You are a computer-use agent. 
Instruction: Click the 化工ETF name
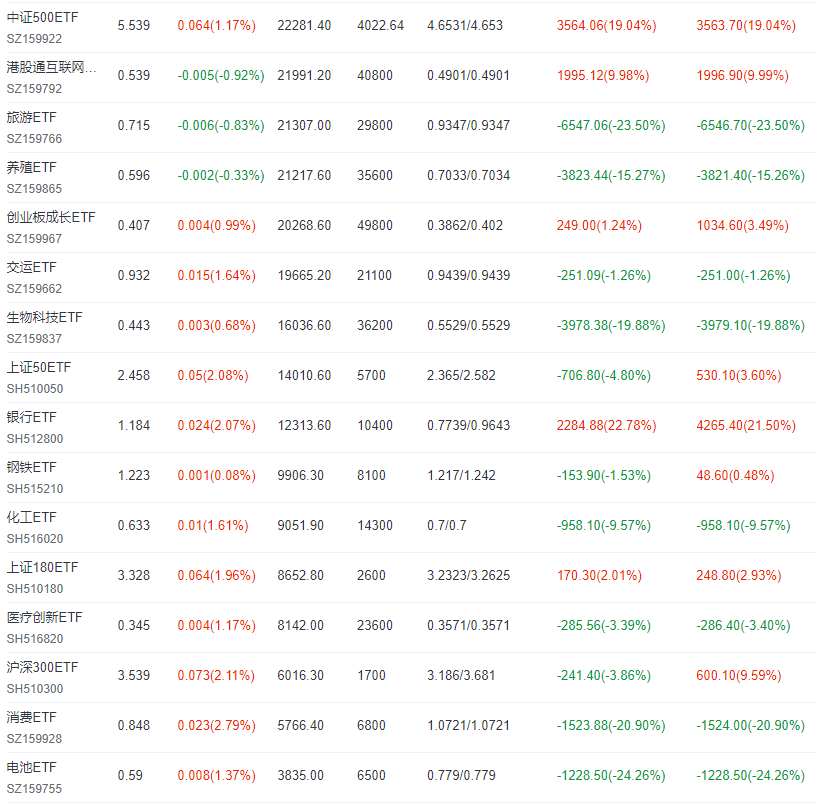[x=31, y=517]
